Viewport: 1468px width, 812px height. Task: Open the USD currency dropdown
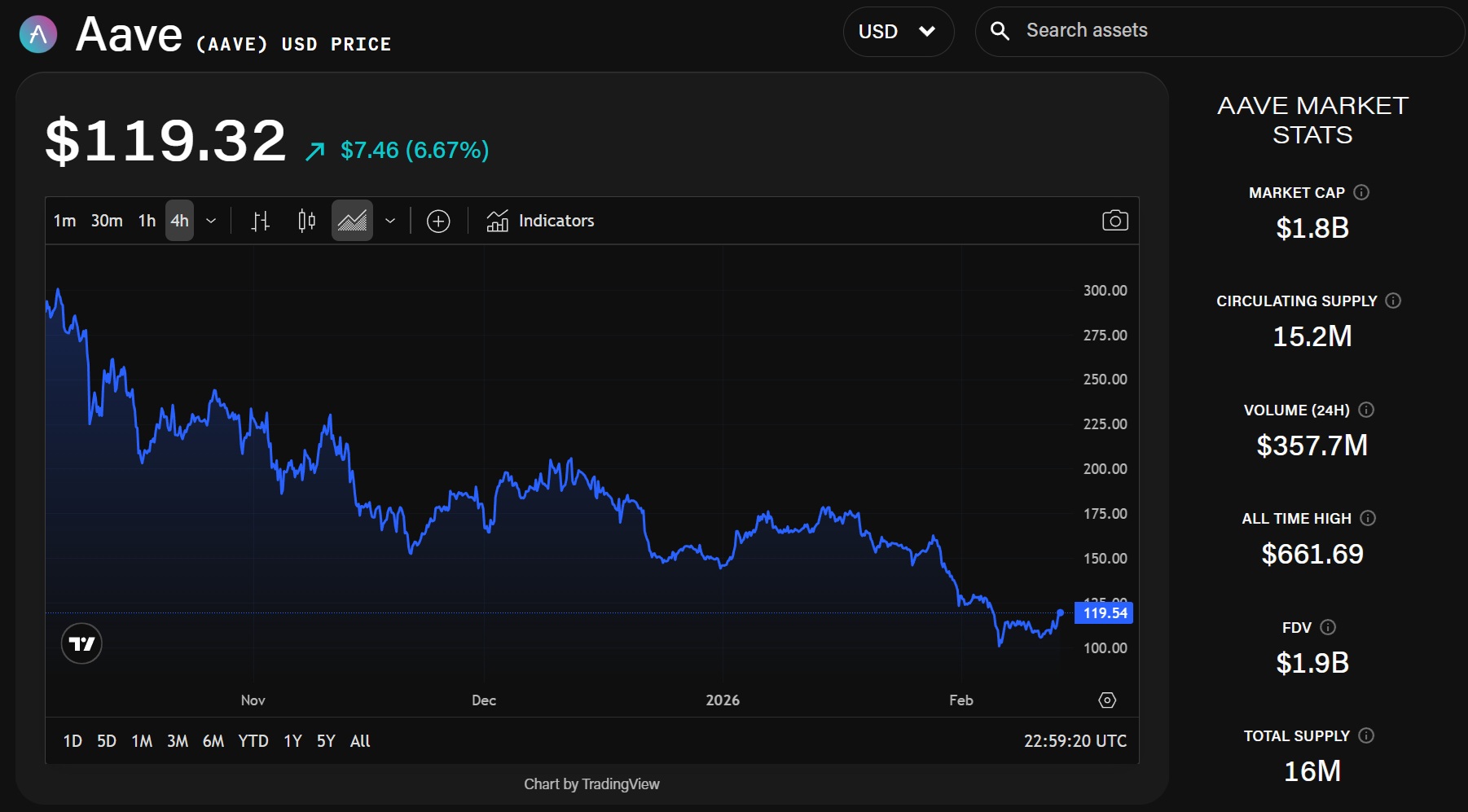coord(898,32)
